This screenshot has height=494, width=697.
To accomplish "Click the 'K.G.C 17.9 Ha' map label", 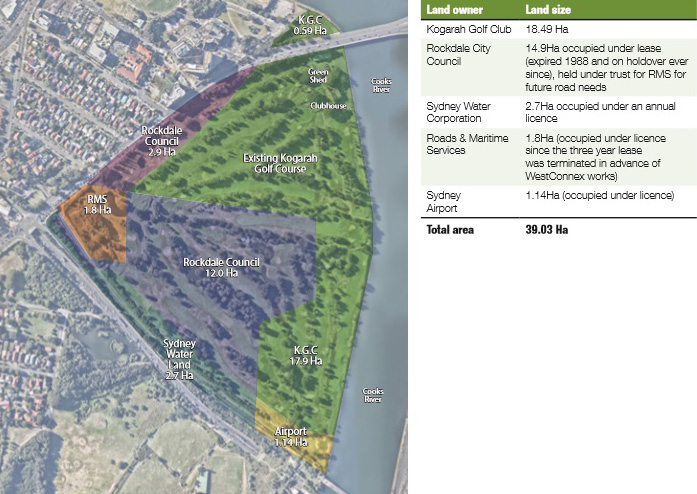I will [x=306, y=355].
